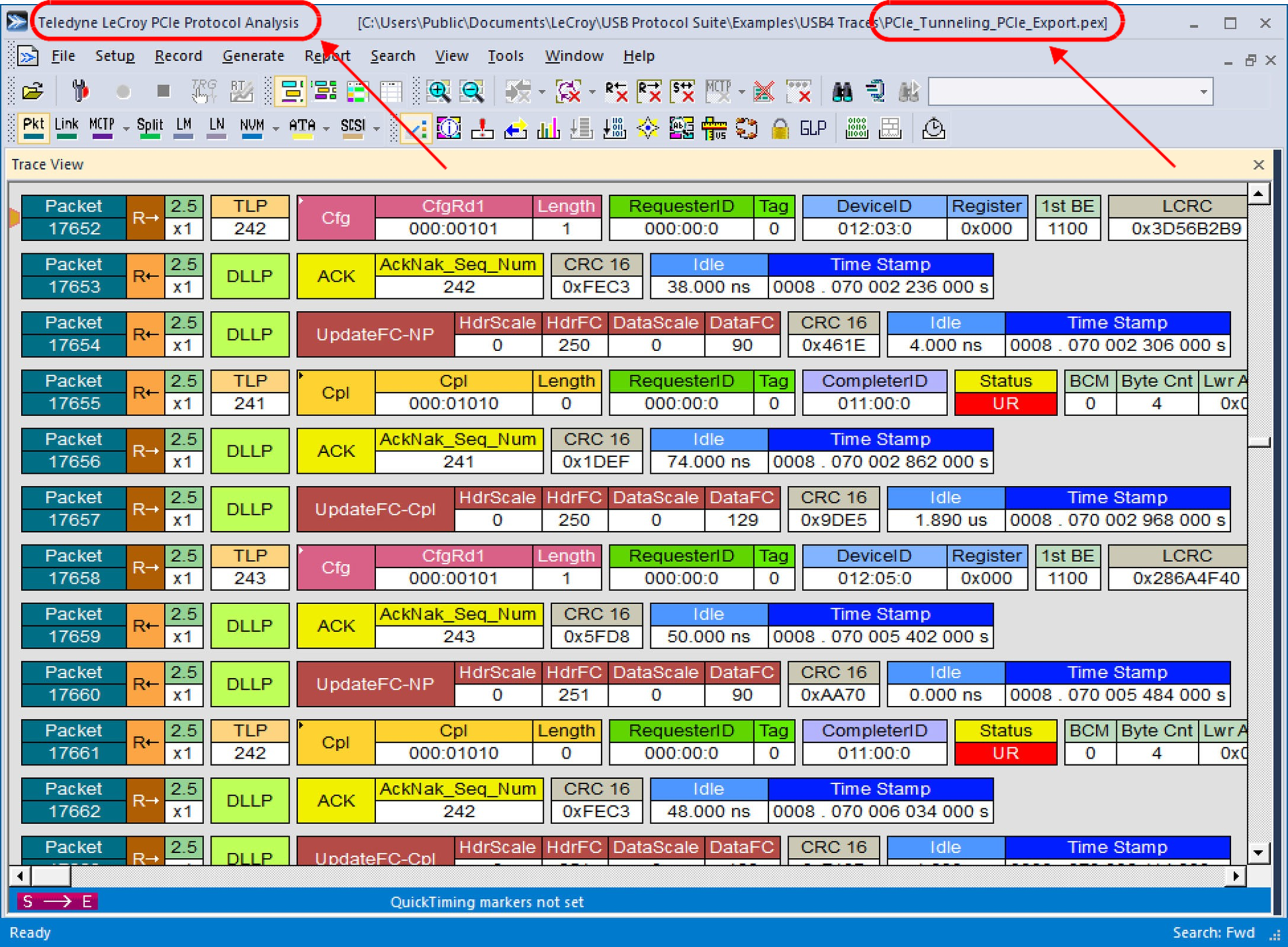This screenshot has height=947, width=1288.
Task: Click the padlock icon in toolbar
Action: [779, 128]
